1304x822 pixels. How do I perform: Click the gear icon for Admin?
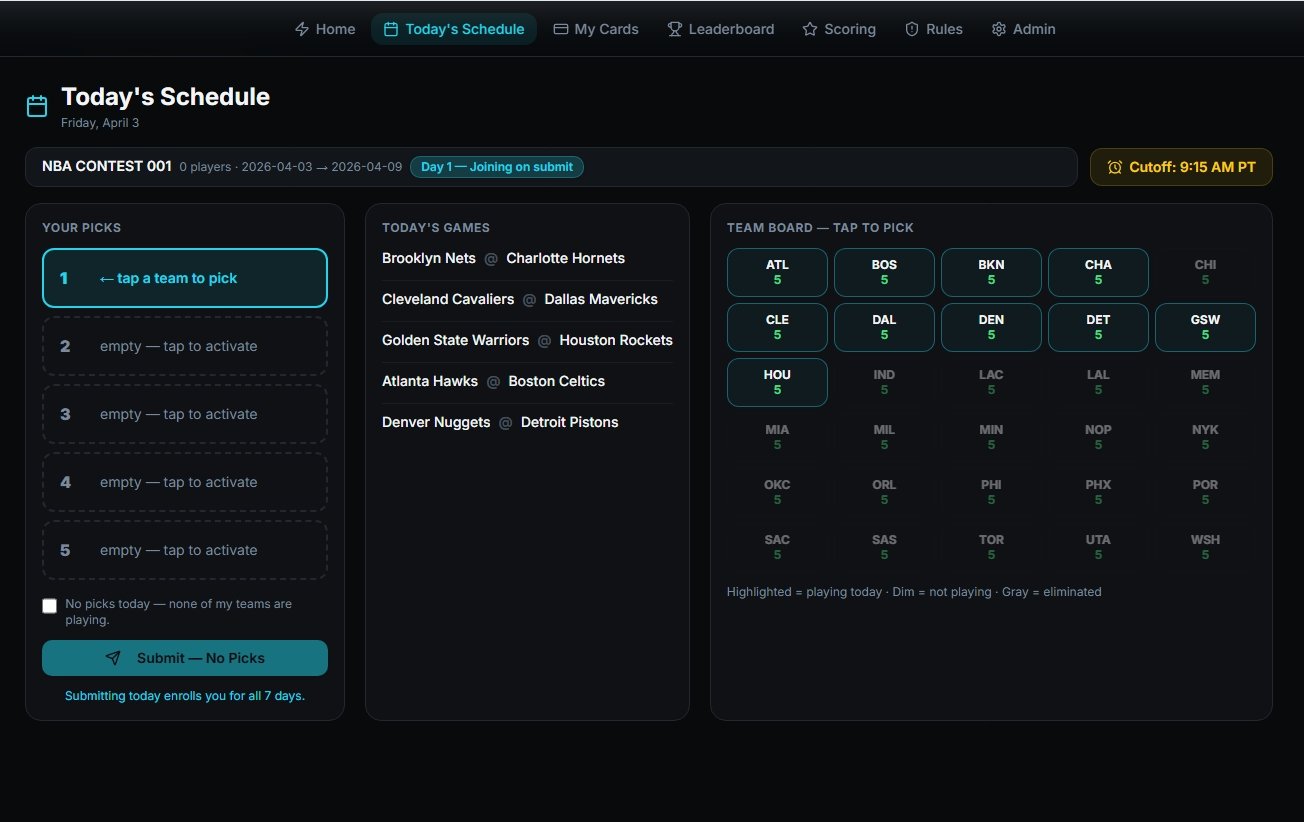click(999, 29)
